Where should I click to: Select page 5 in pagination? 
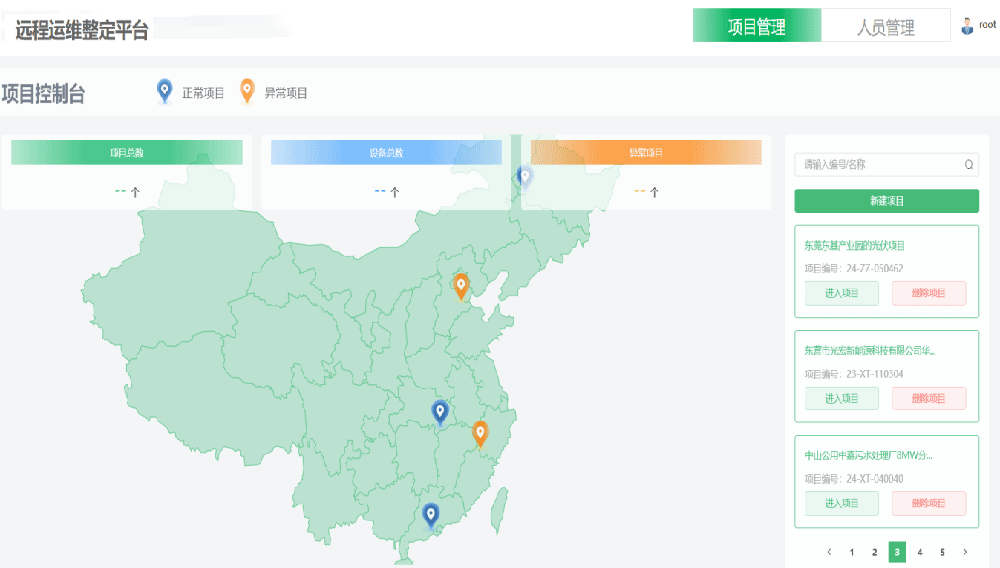click(x=942, y=551)
